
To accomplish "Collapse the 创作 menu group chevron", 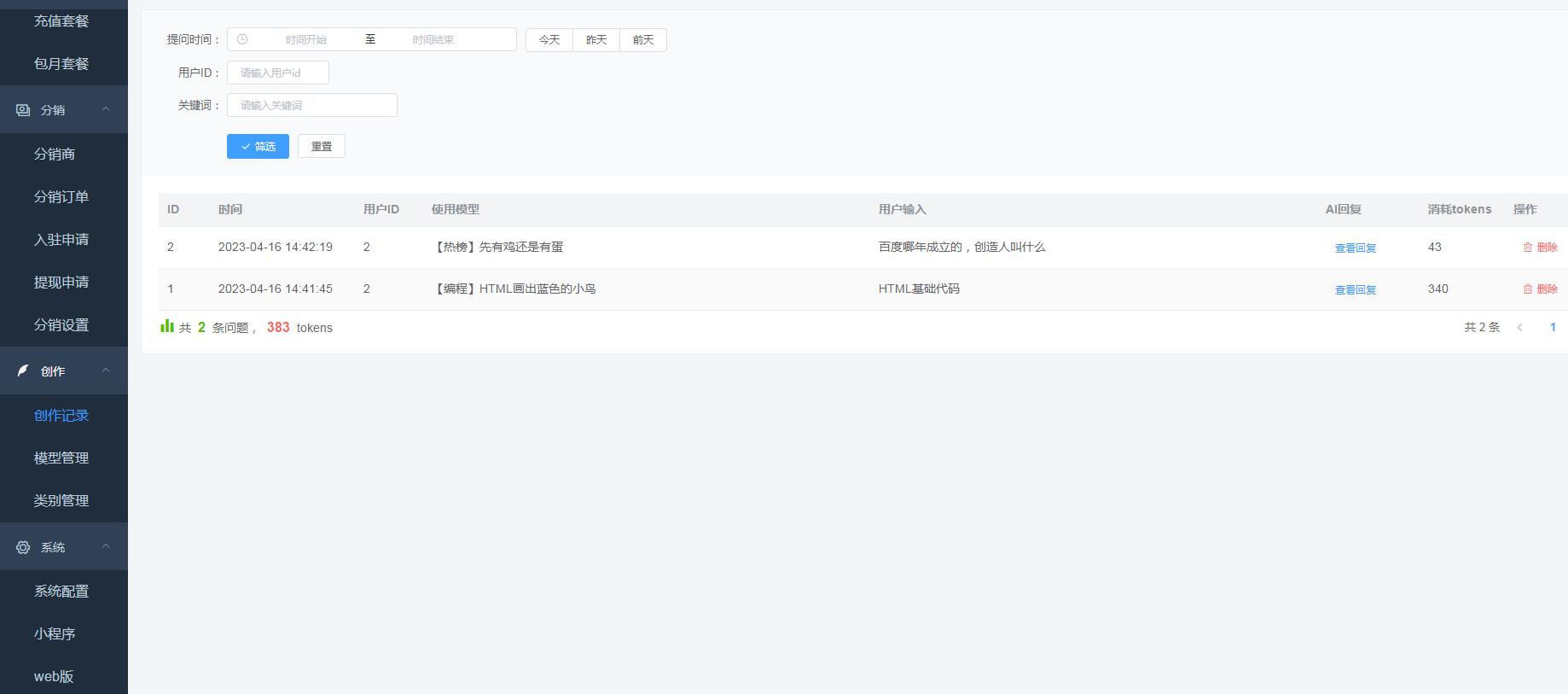I will 106,370.
